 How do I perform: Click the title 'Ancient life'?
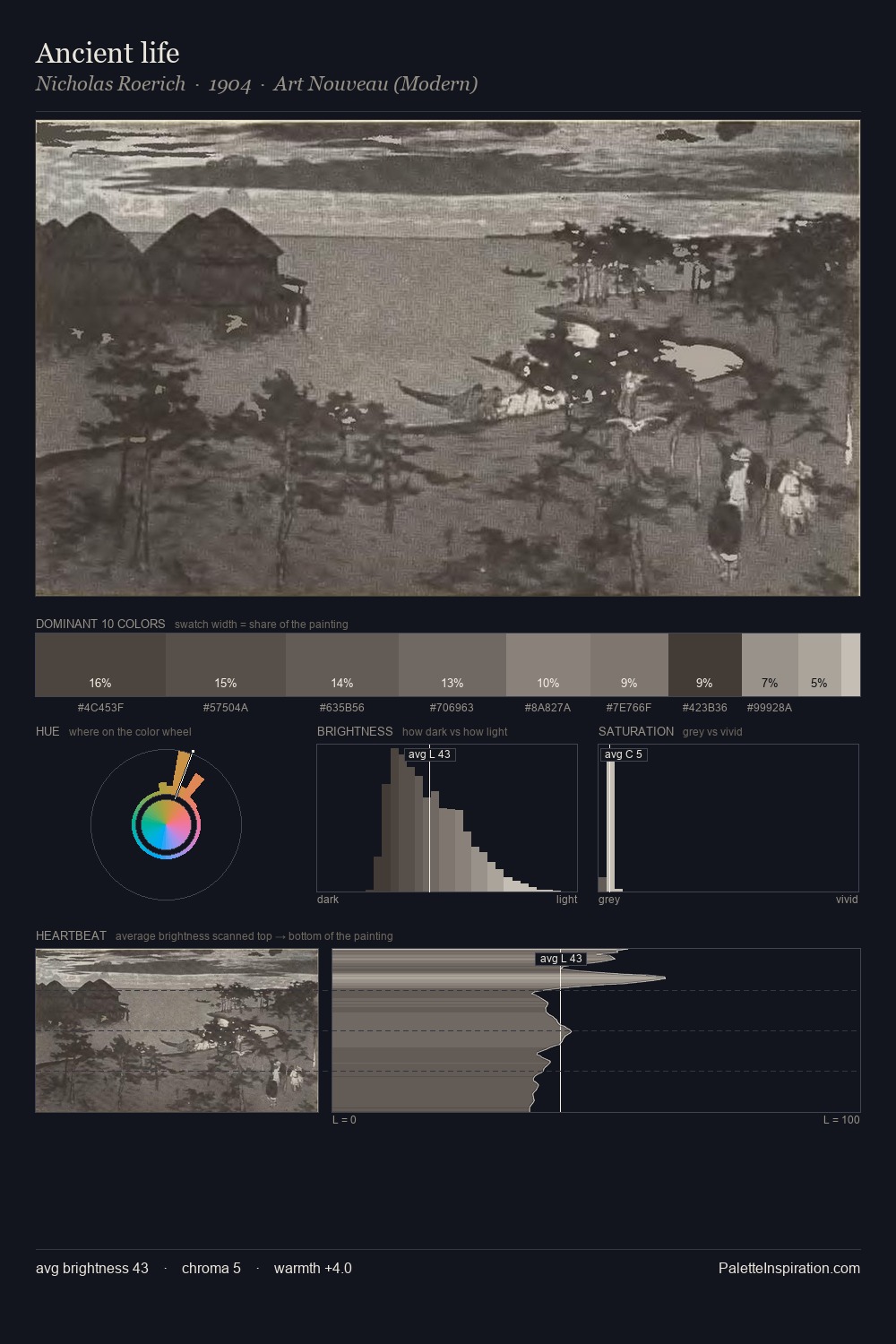point(108,53)
